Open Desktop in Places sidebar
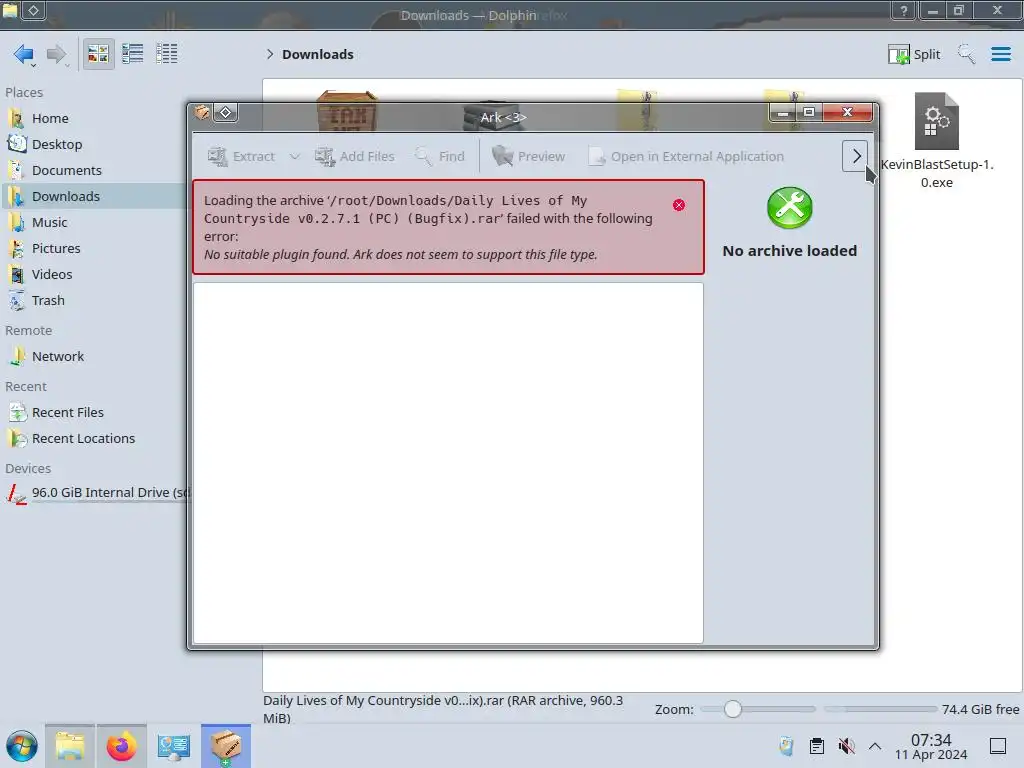Image resolution: width=1024 pixels, height=768 pixels. (57, 144)
